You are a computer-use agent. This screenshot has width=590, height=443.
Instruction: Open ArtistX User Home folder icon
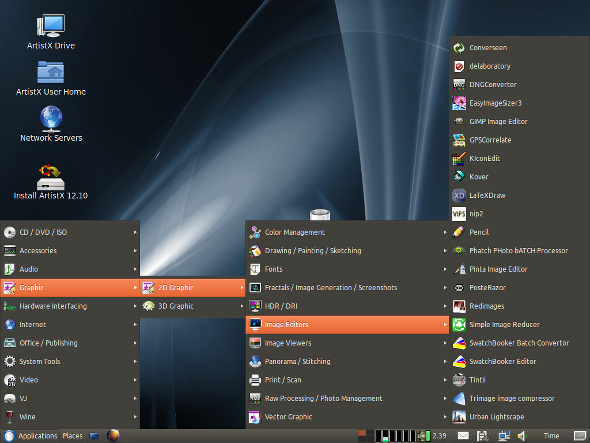(x=51, y=72)
